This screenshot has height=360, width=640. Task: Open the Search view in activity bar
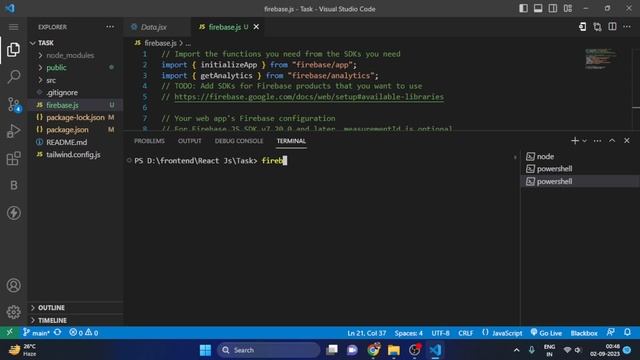point(13,77)
